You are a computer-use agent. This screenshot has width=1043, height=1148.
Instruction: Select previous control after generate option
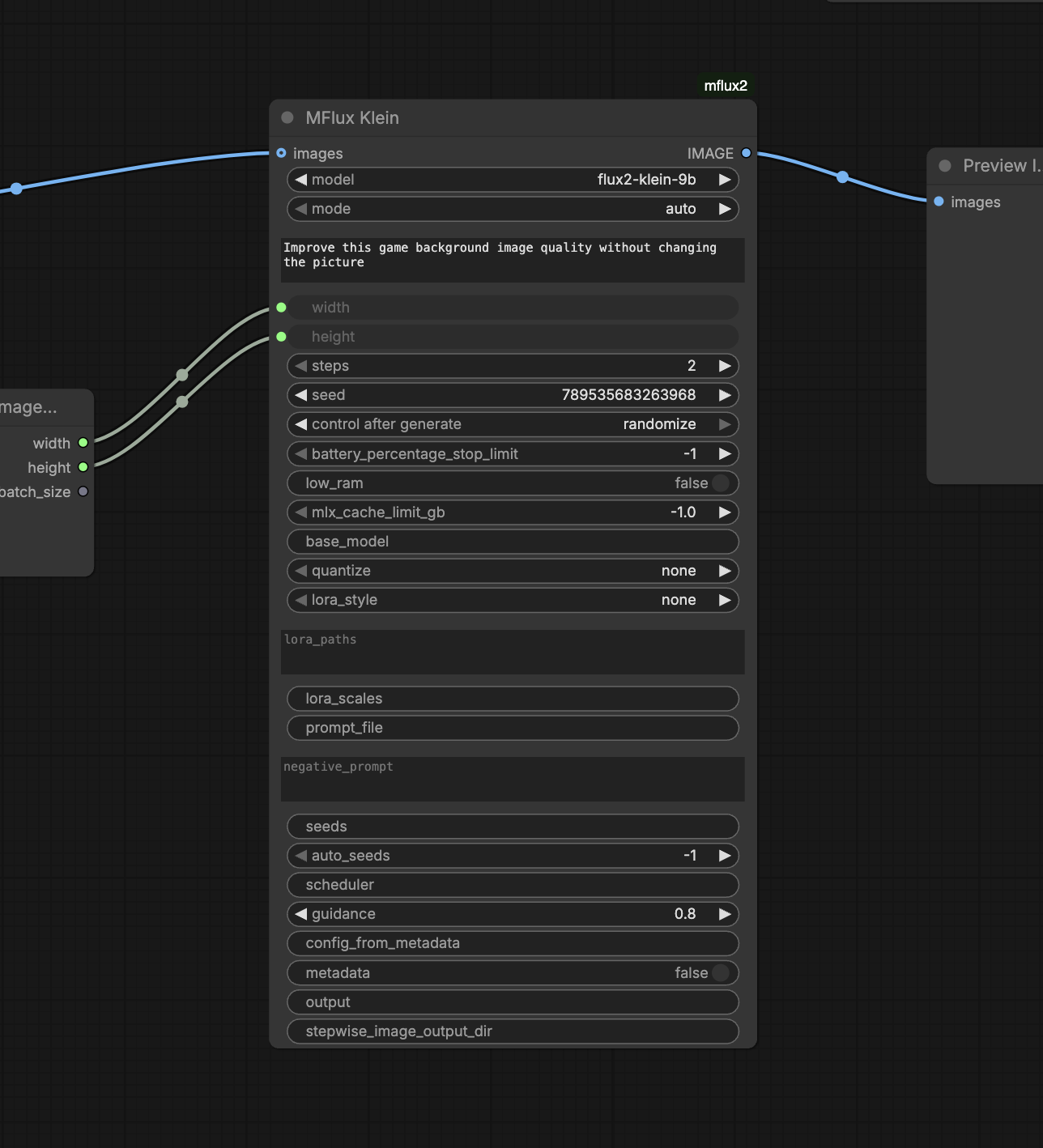click(x=301, y=424)
